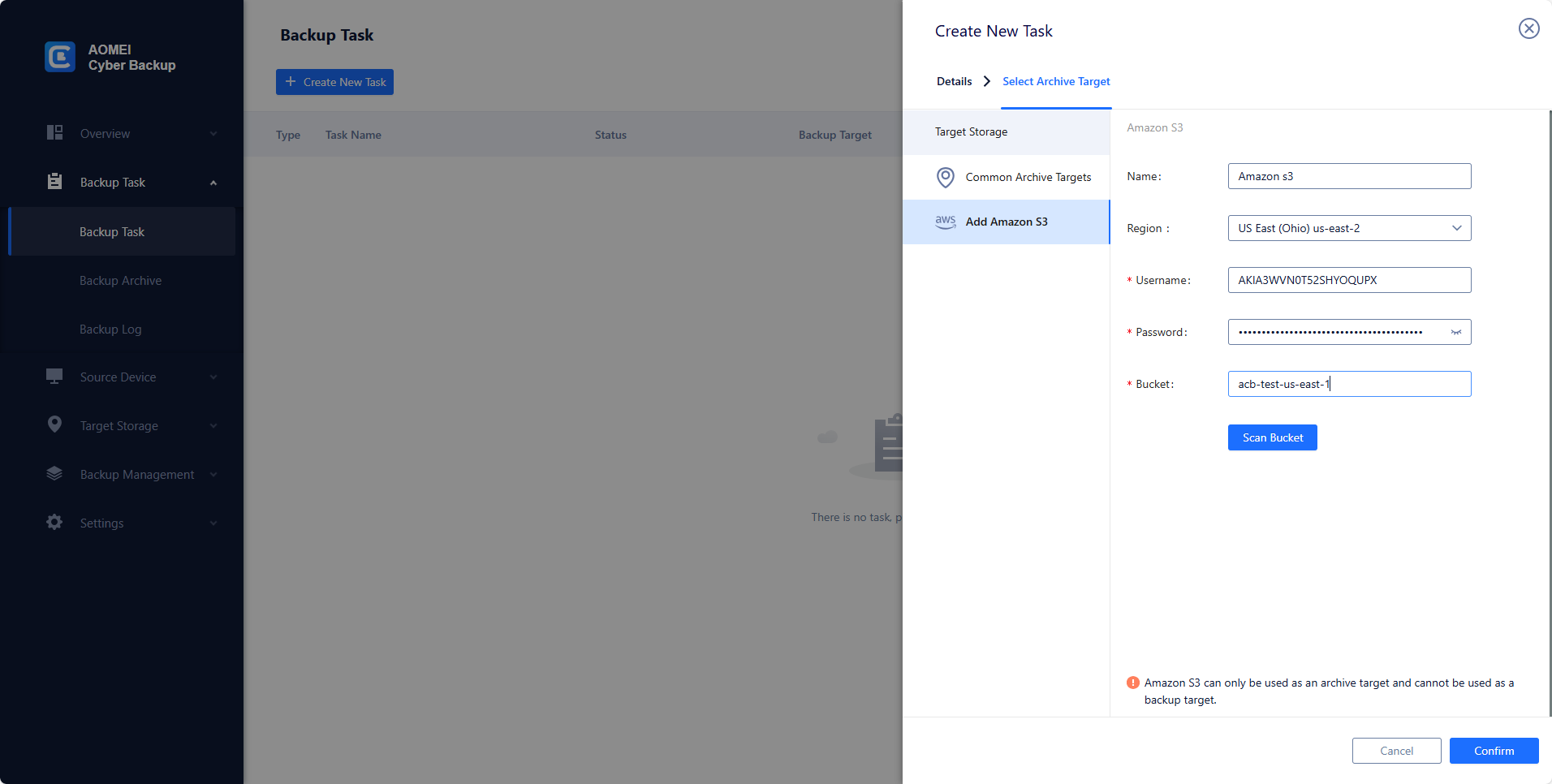1552x784 pixels.
Task: Click the Type column header
Action: pos(288,135)
